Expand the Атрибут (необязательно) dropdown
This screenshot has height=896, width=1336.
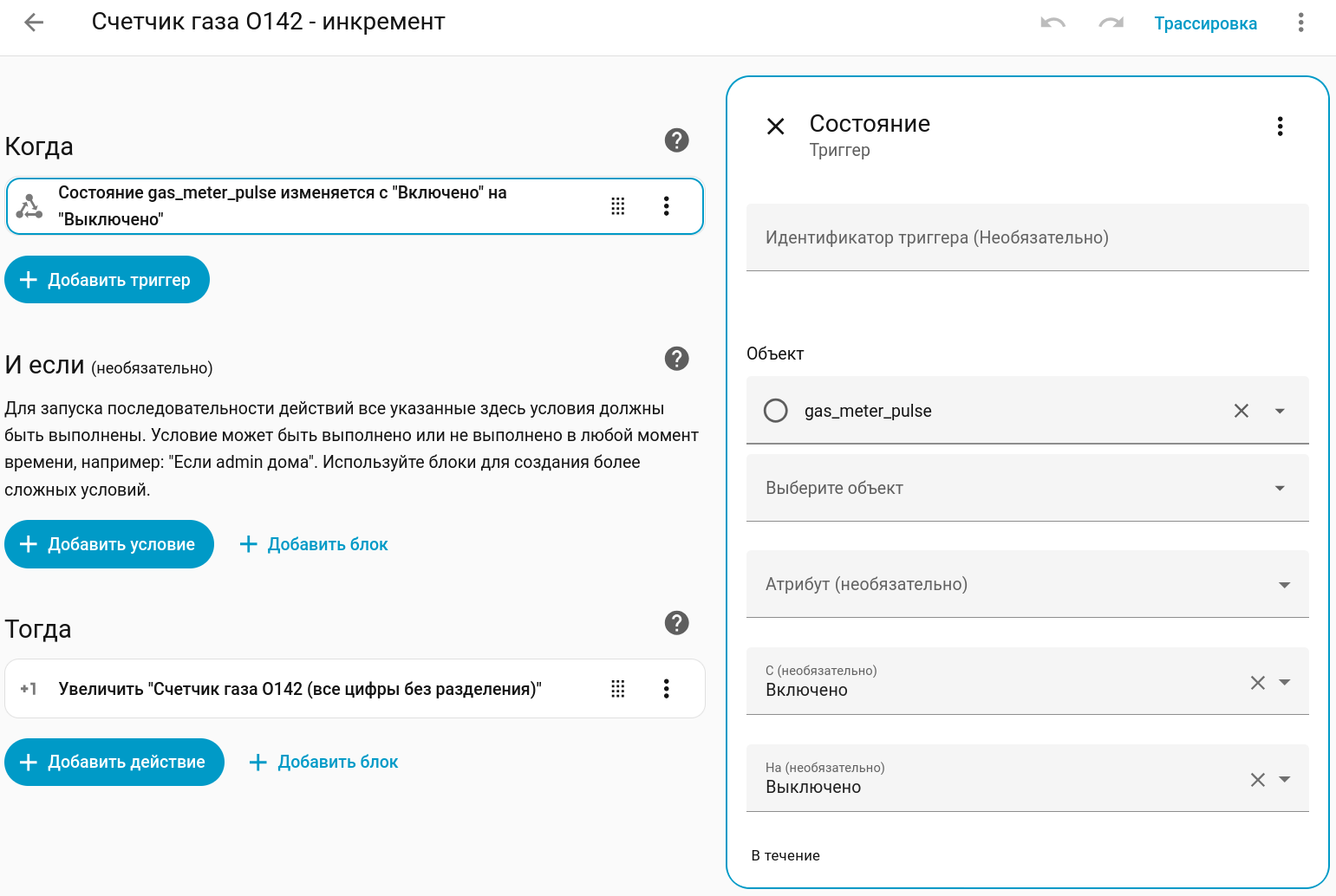[1284, 585]
